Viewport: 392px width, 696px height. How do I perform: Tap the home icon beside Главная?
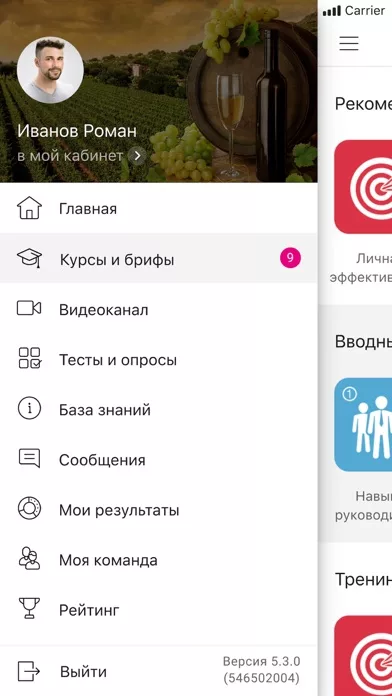(29, 208)
